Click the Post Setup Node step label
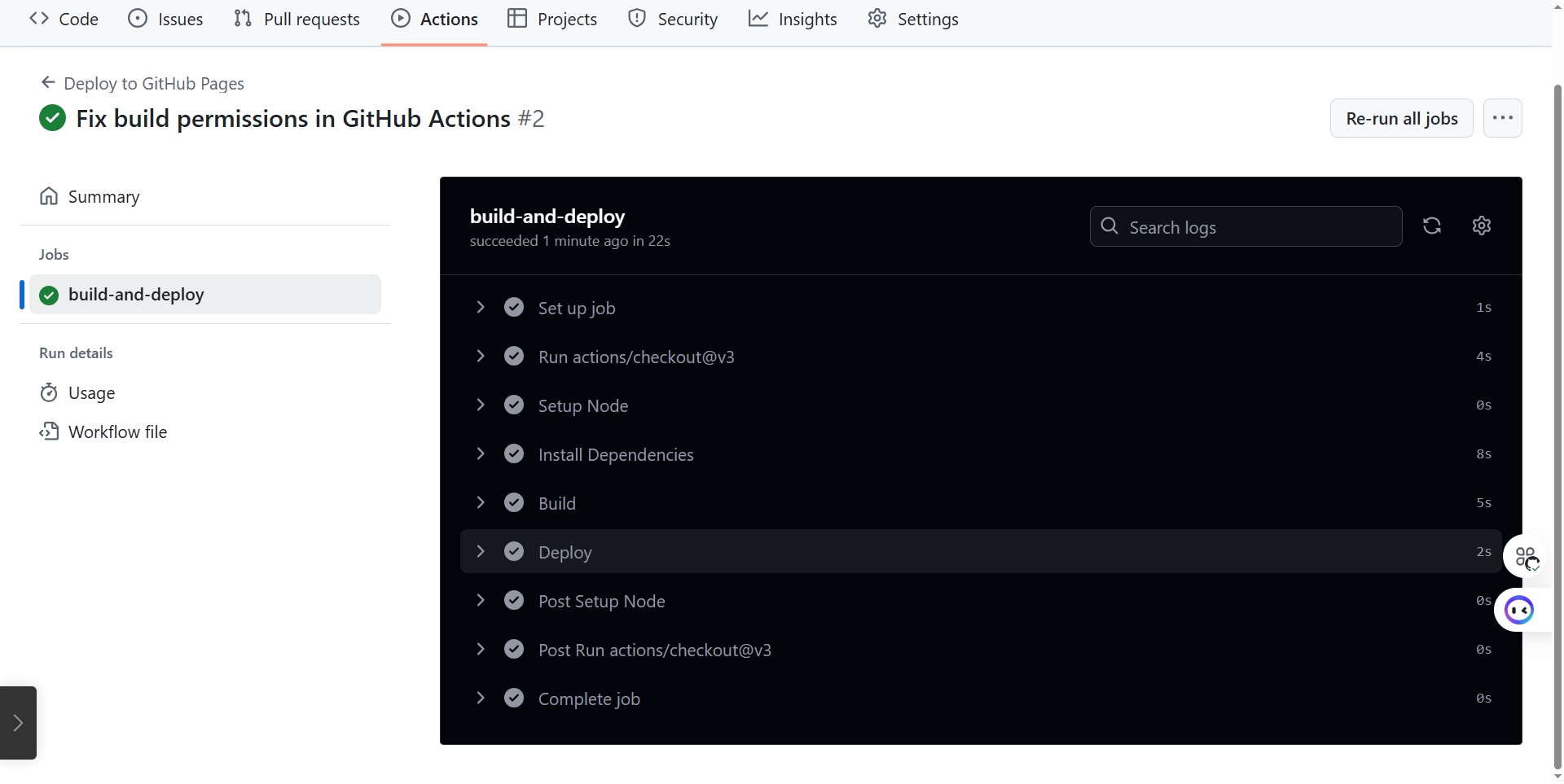 [601, 601]
